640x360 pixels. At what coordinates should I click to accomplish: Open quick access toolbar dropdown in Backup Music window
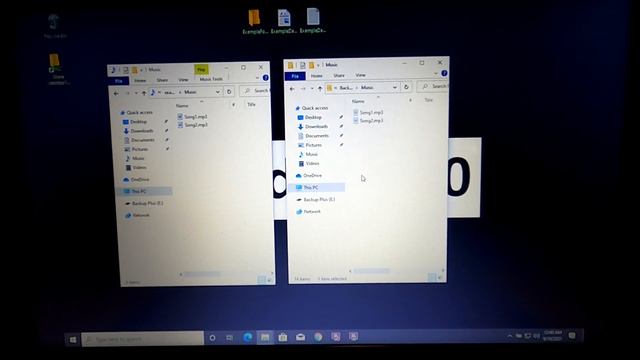point(318,65)
